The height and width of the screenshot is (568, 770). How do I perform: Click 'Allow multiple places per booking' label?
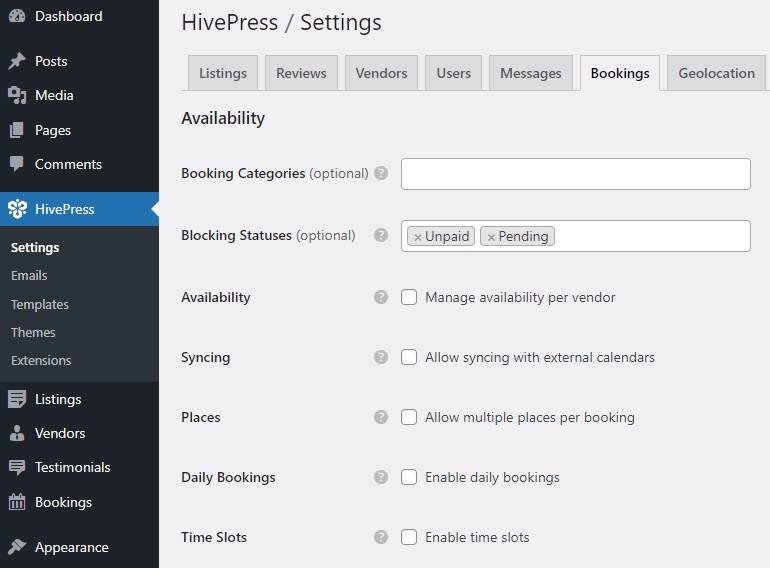click(x=530, y=417)
